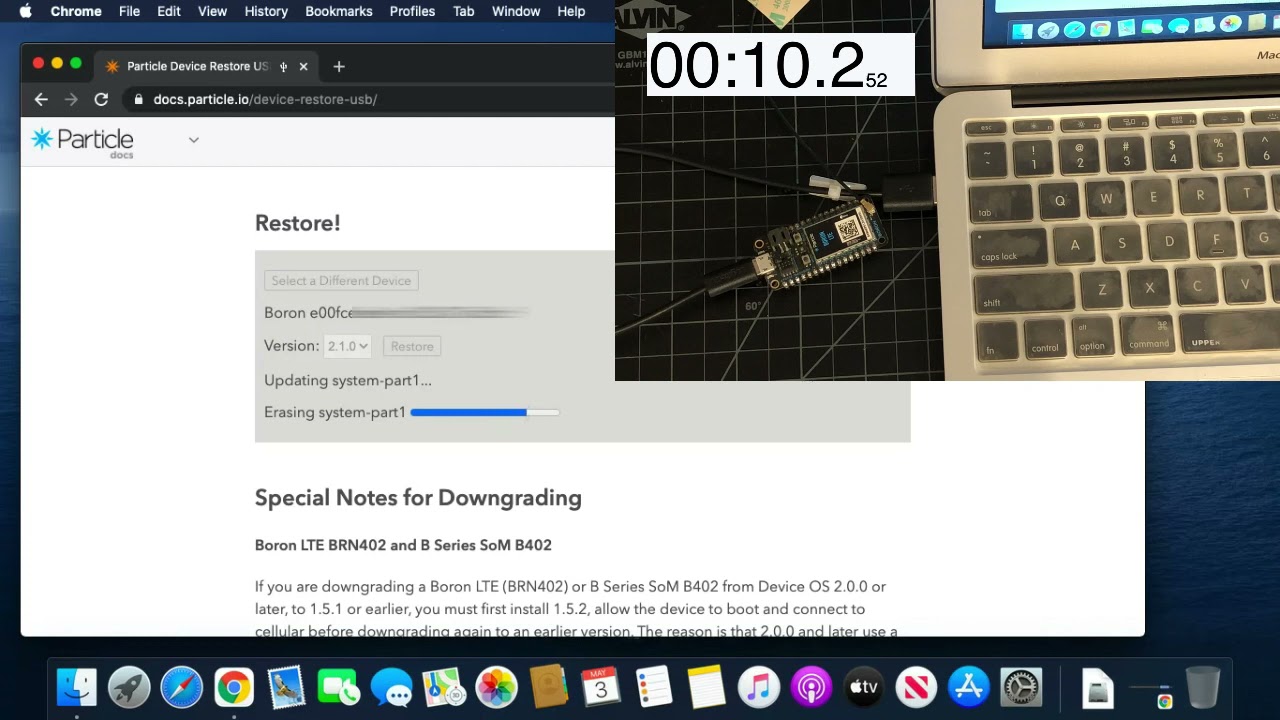Click the Version: label text
The height and width of the screenshot is (720, 1280).
click(292, 346)
